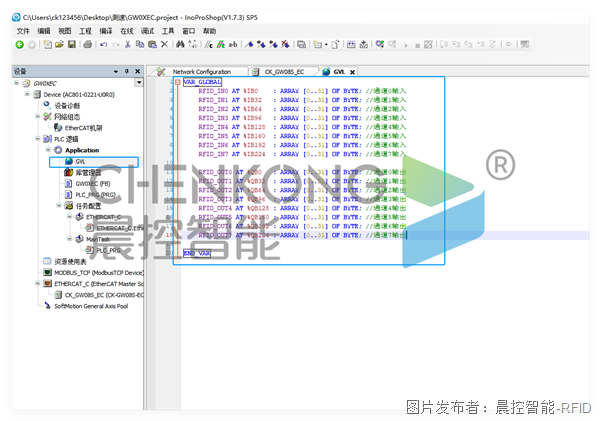
Task: Select the EtherCAT机架 tree item
Action: pyautogui.click(x=83, y=128)
